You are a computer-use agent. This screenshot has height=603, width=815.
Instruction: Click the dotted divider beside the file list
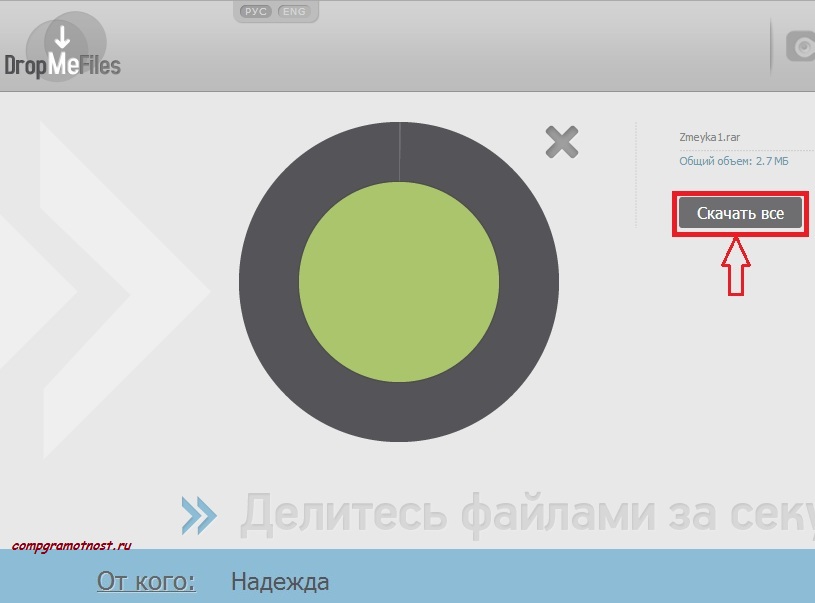click(636, 175)
